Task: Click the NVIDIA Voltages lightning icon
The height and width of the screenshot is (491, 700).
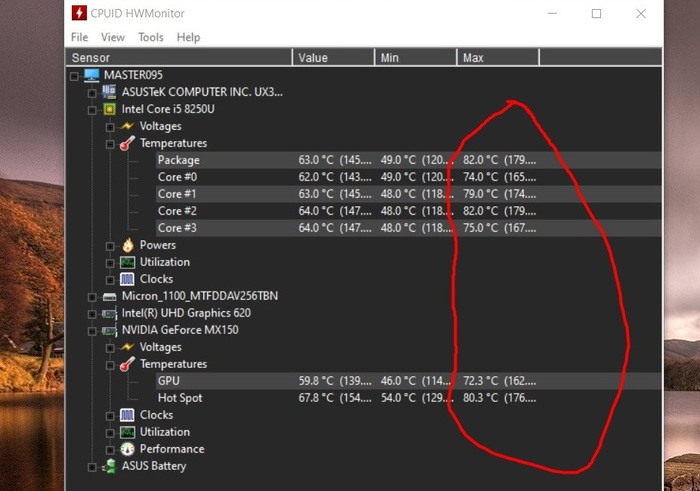Action: click(127, 347)
